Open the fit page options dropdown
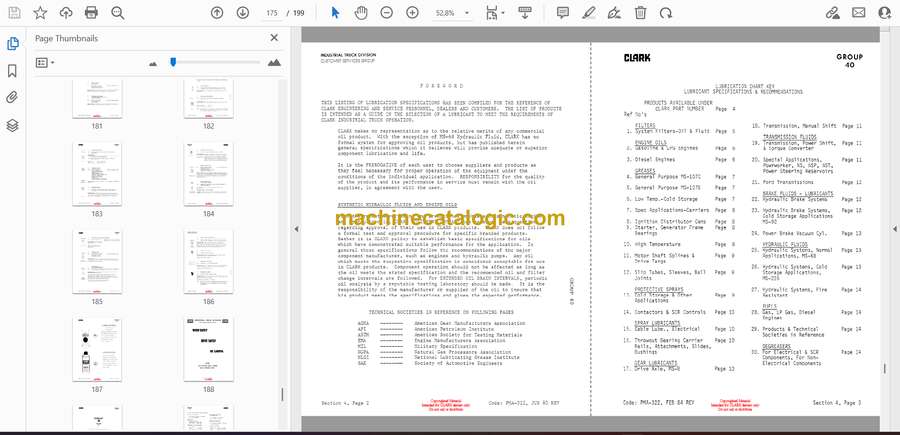The height and width of the screenshot is (435, 900). (495, 13)
